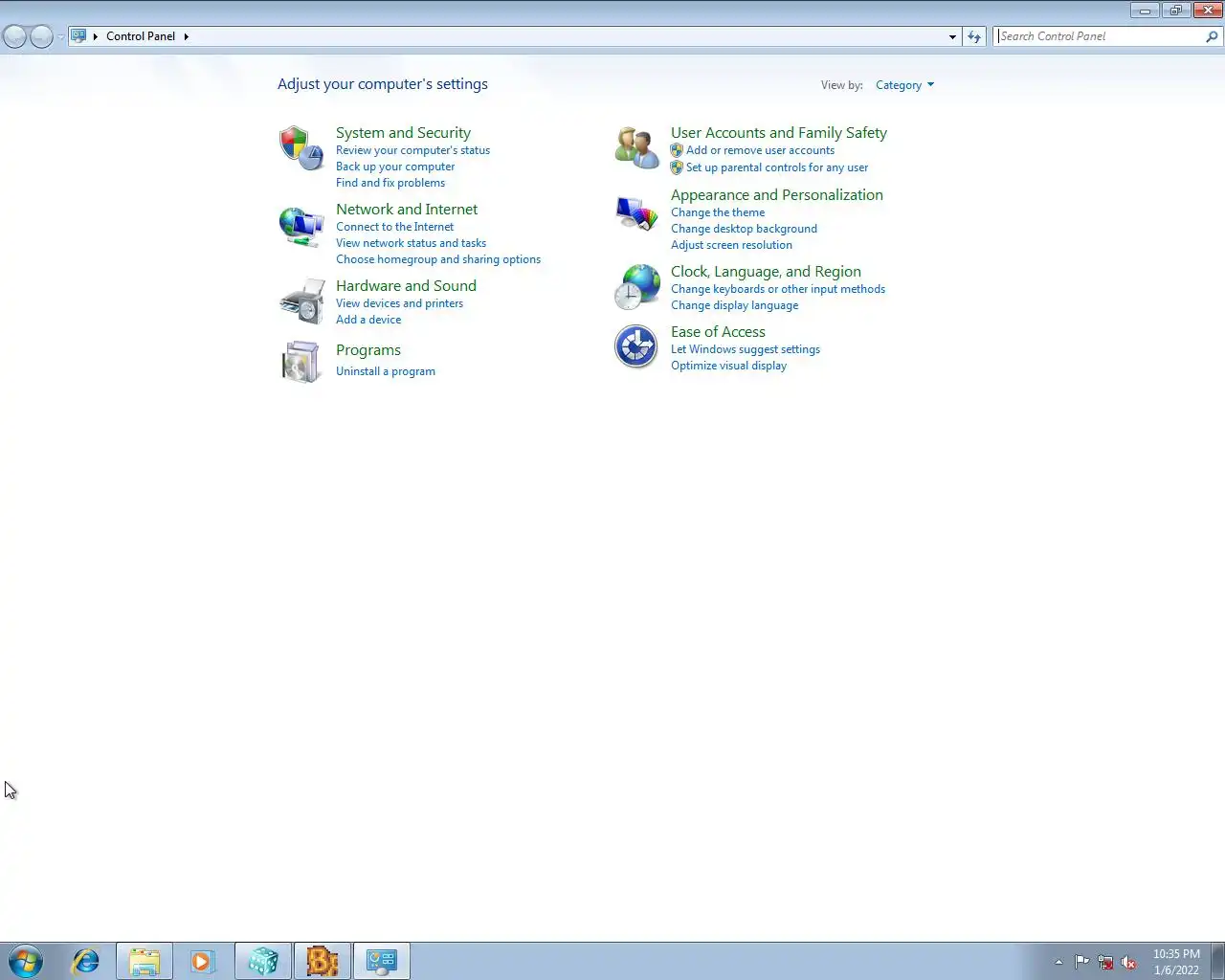This screenshot has width=1225, height=980.
Task: Open User Accounts people icon
Action: [636, 148]
